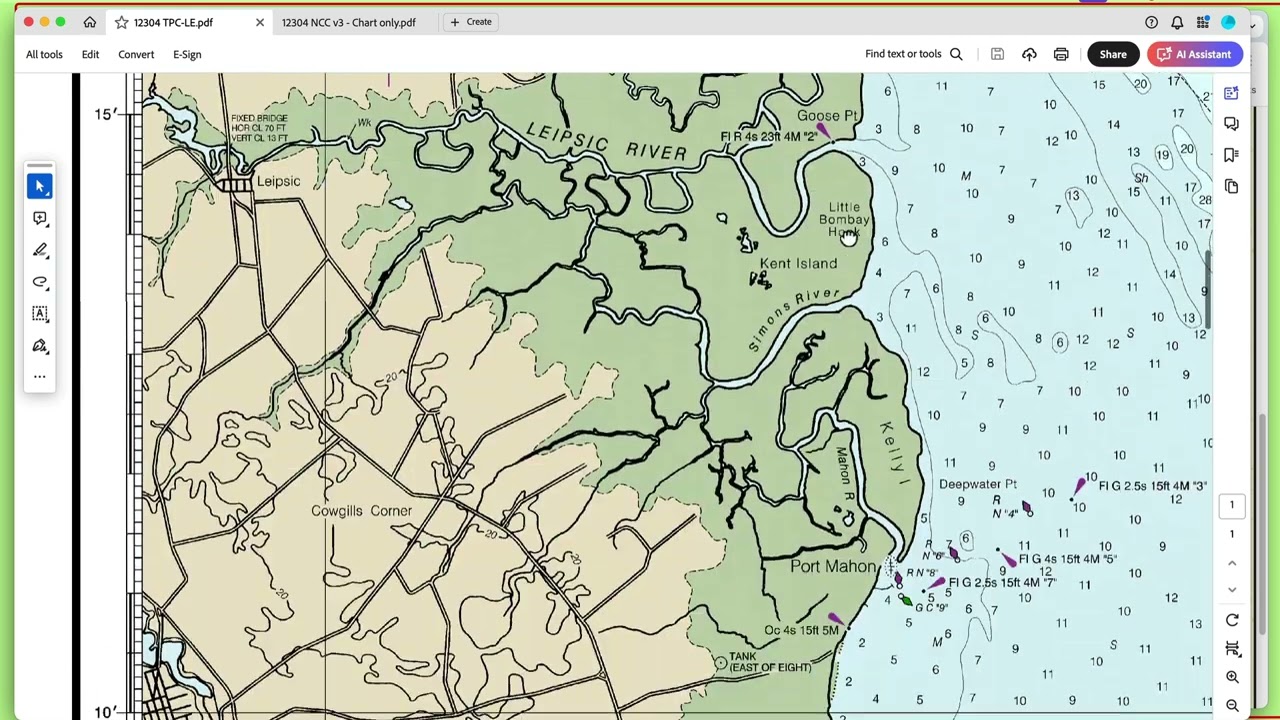The image size is (1280, 720).
Task: Click the Create button
Action: click(x=471, y=22)
